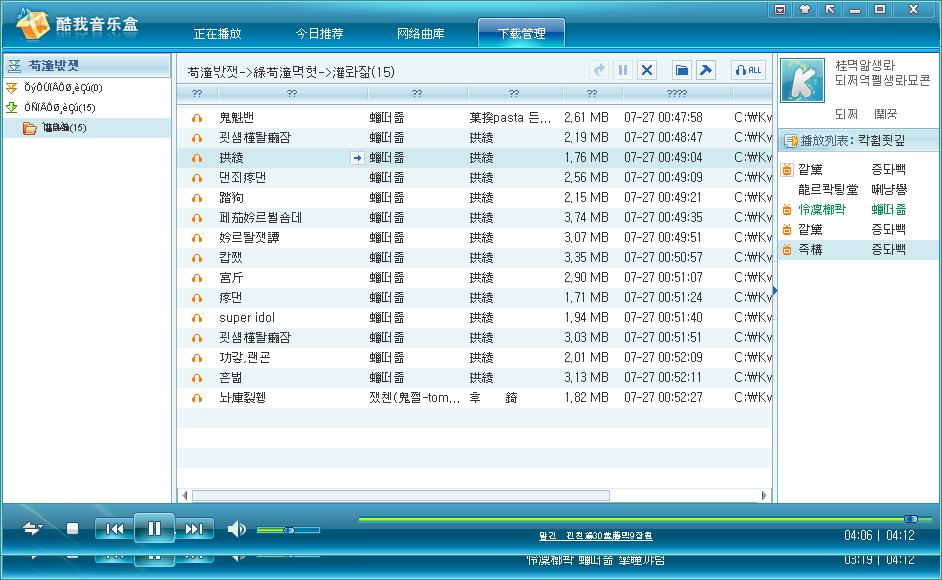Screen dimensions: 942x580
Task: Click the horizontal scrollbar right arrow
Action: [x=764, y=495]
